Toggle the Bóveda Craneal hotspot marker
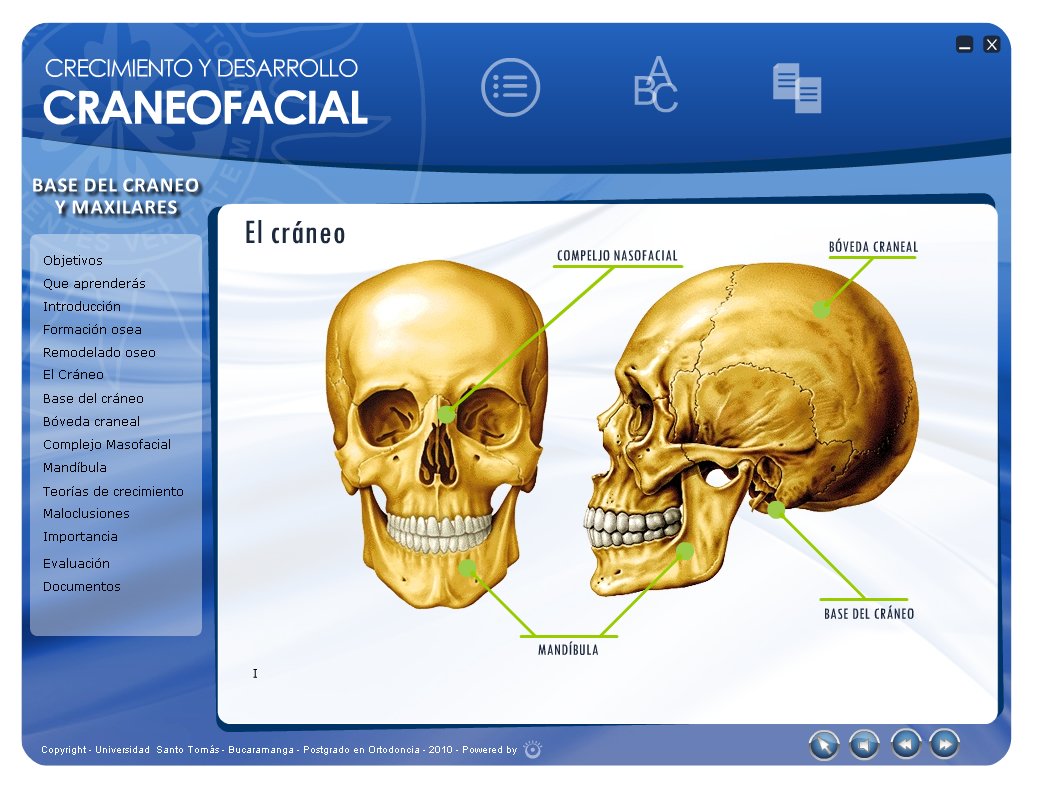 (822, 309)
